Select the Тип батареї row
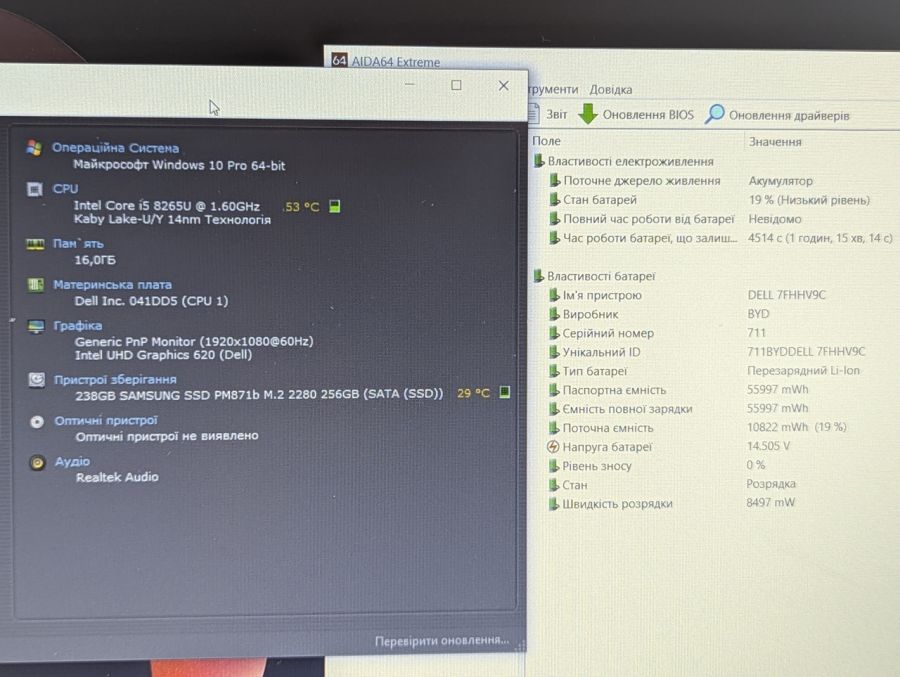900x677 pixels. 704,371
